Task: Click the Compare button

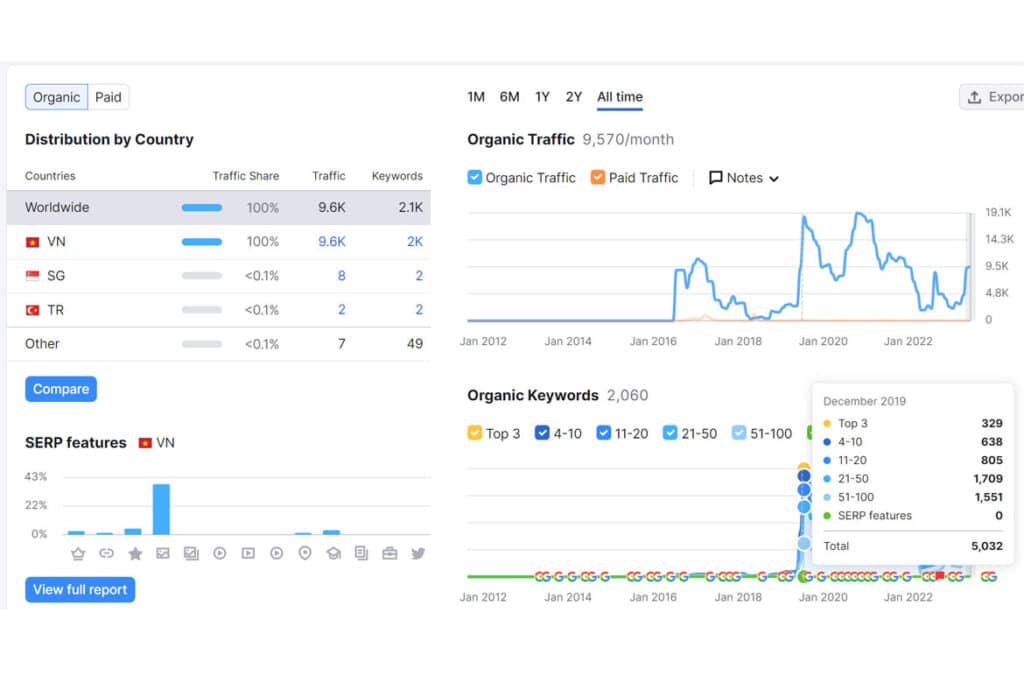Action: coord(61,389)
